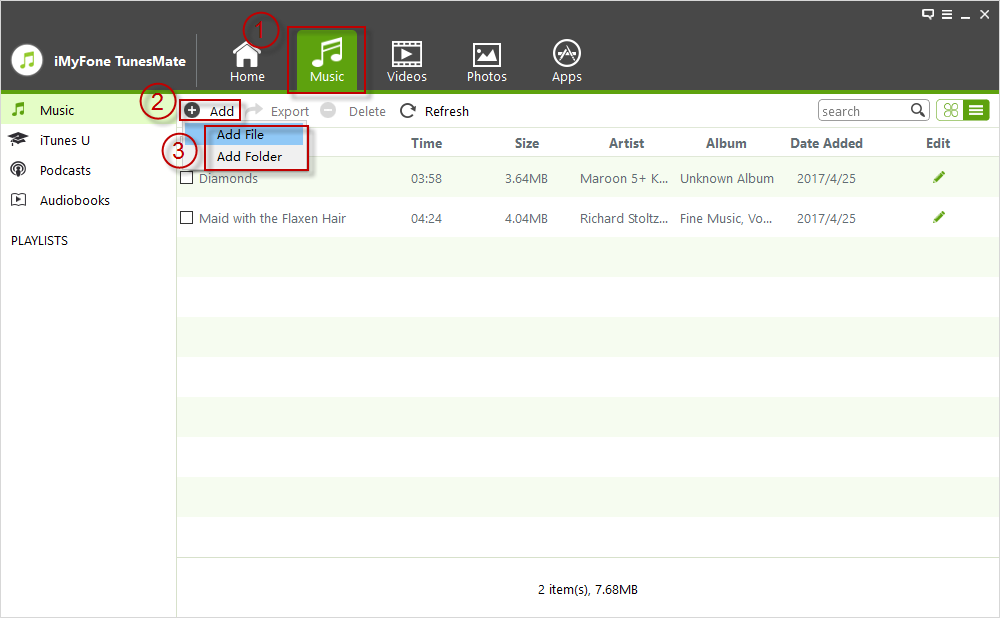Viewport: 1000px width, 618px height.
Task: Click the PLAYLISTS heading
Action: click(39, 240)
